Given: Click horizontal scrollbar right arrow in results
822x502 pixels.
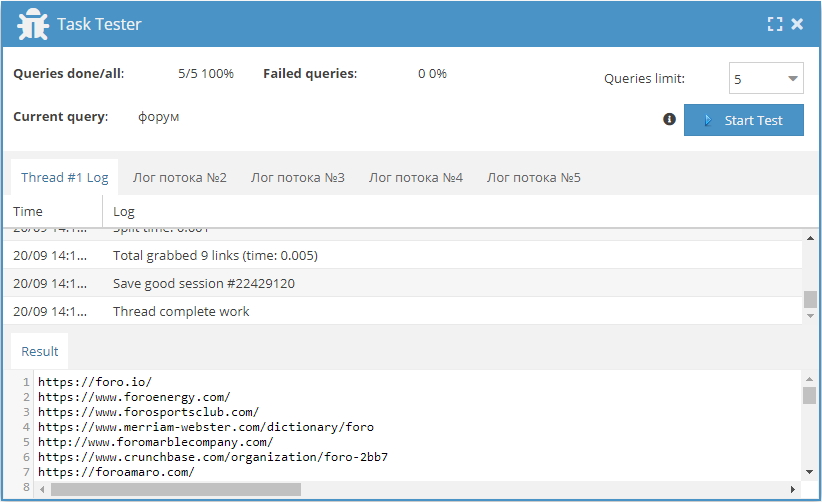Looking at the screenshot, I should [793, 489].
